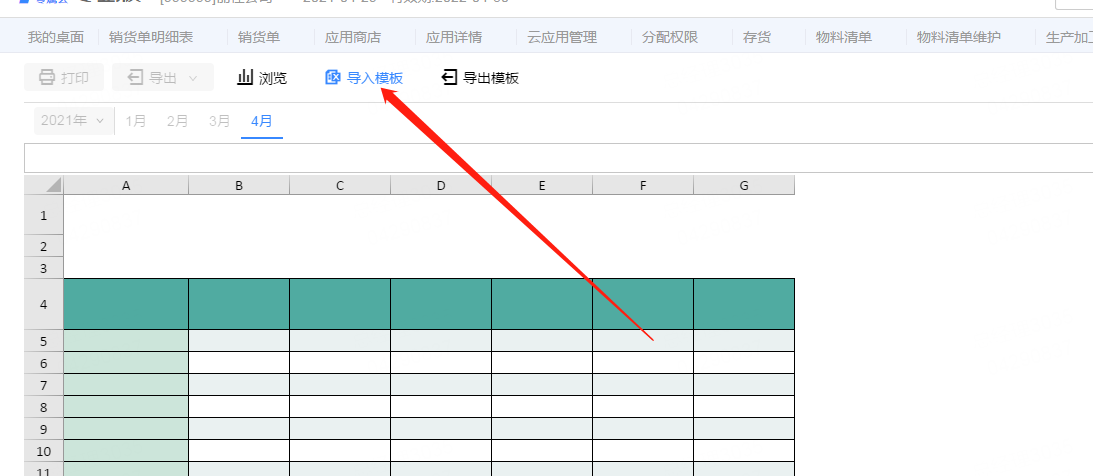Screen dimensions: 1093x476
Task: Open the 销货单 tab
Action: click(x=259, y=37)
